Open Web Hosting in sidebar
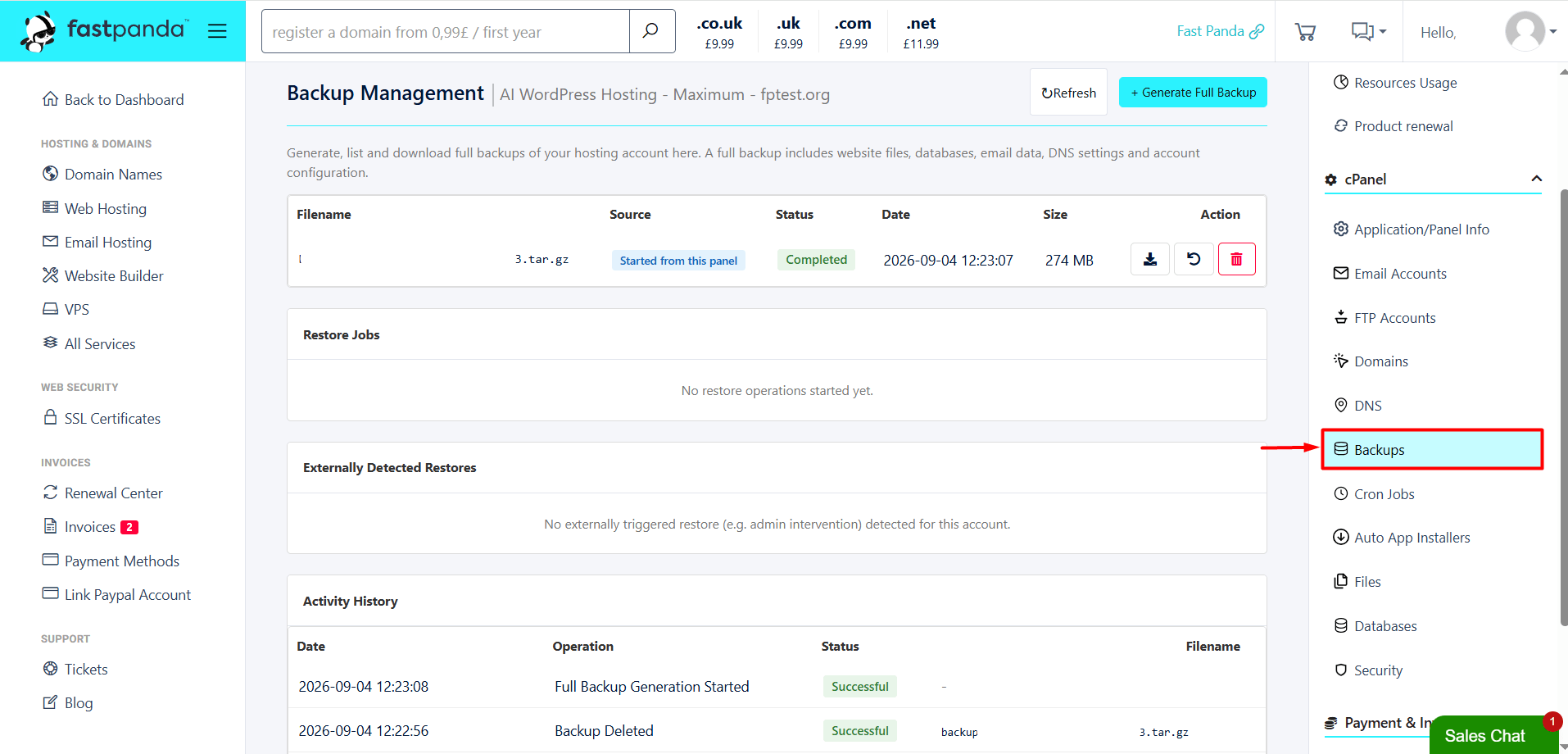 point(94,208)
